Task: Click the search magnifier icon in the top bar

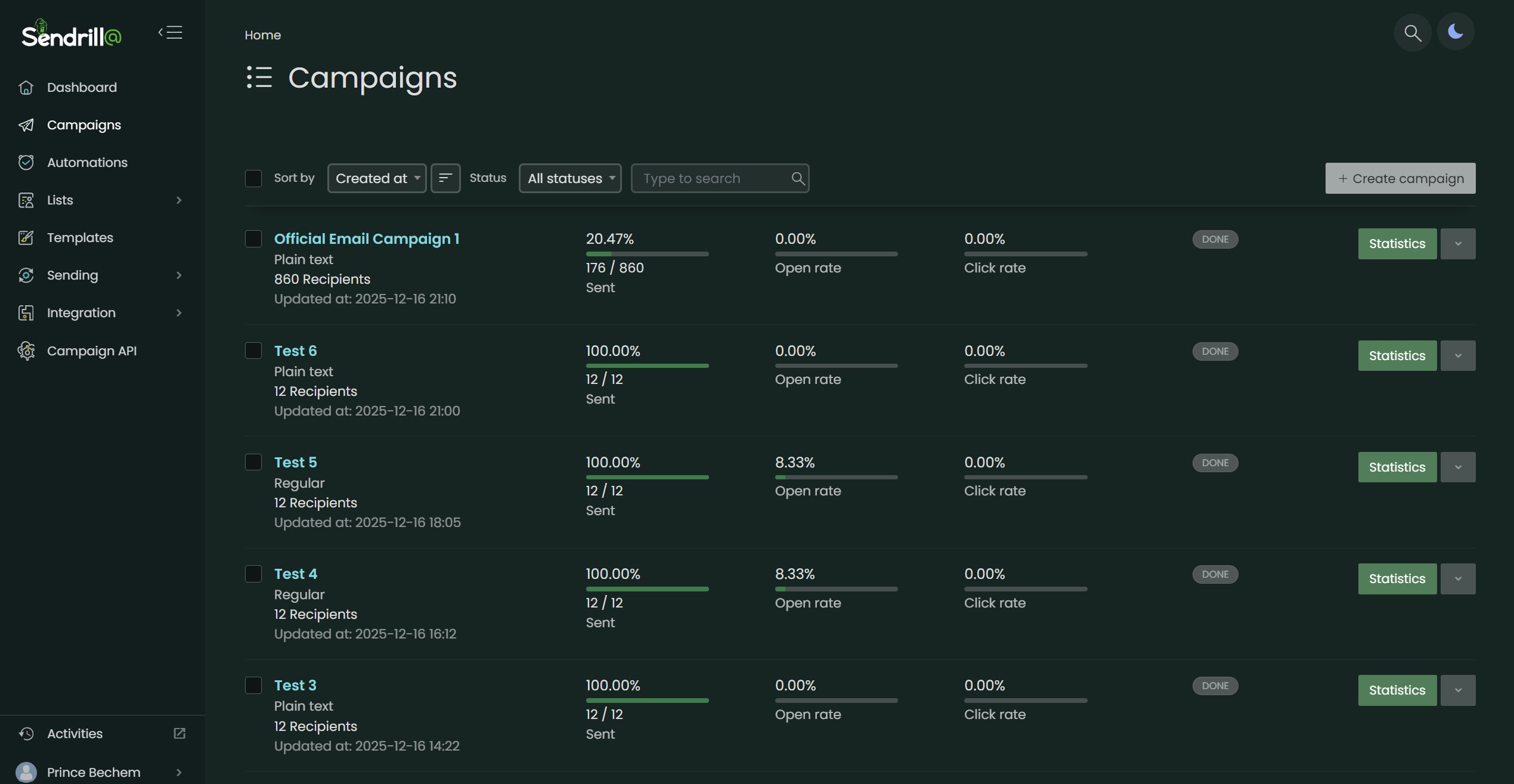Action: 1412,33
